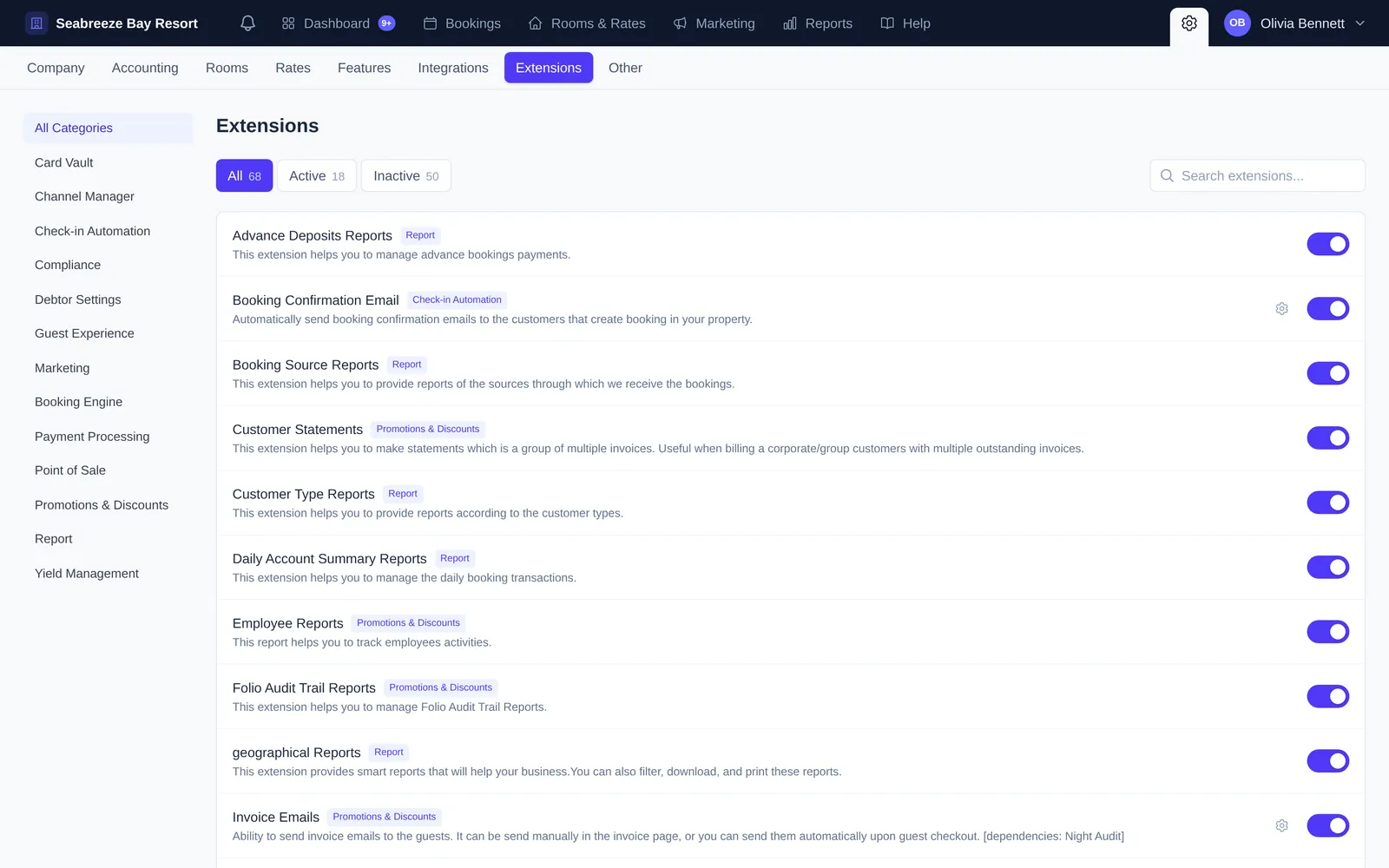Go to the Integrations tab
Viewport: 1389px width, 868px height.
pos(453,68)
